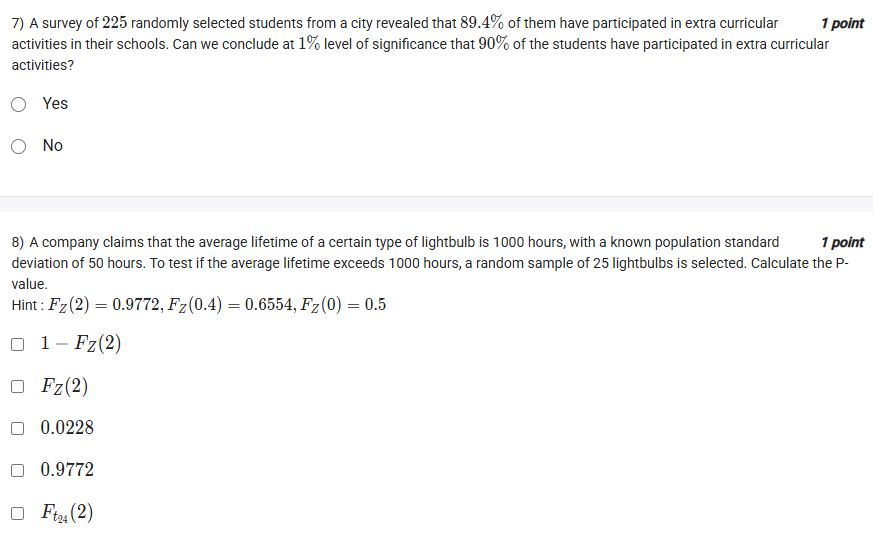Select the No radio button
Screen dimensions: 873x541
tap(19, 146)
